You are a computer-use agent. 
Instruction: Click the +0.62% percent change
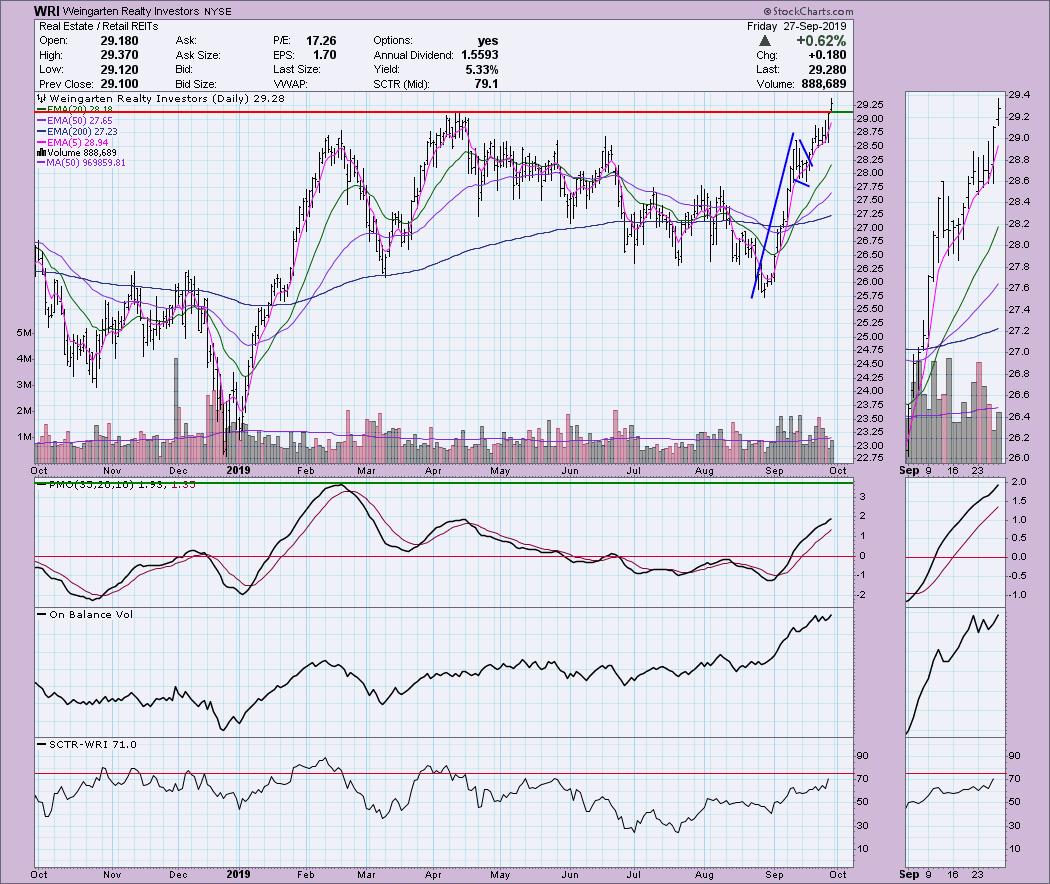tap(821, 41)
